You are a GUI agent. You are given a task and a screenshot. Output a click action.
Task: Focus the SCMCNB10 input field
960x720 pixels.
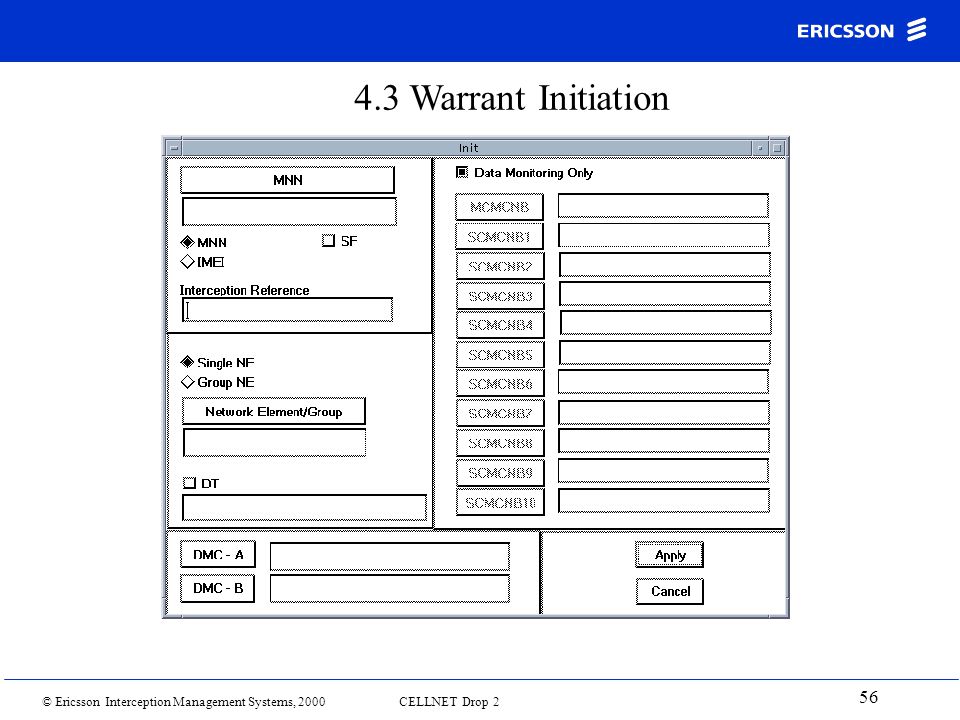click(x=664, y=500)
